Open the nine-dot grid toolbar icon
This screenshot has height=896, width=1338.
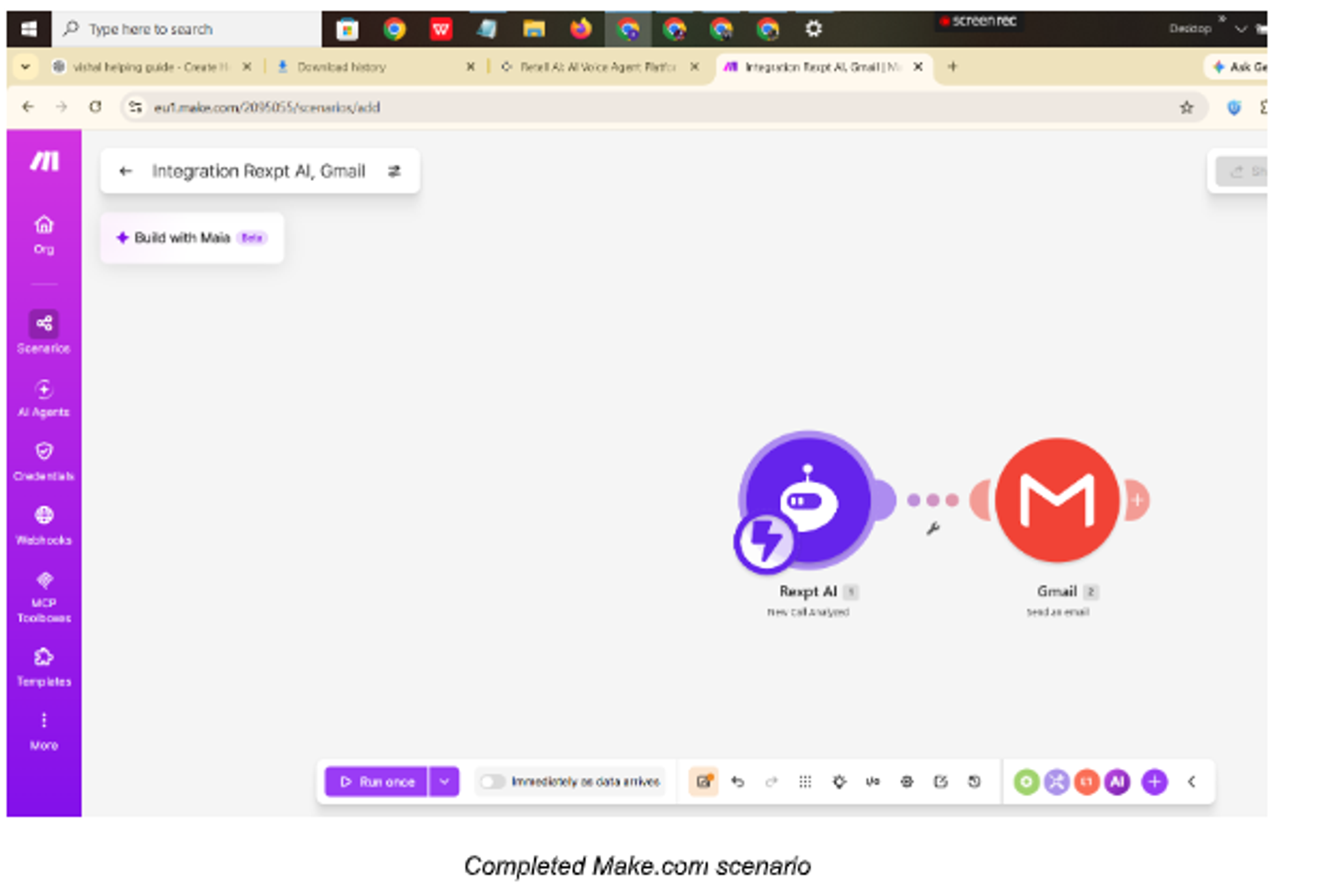(805, 782)
